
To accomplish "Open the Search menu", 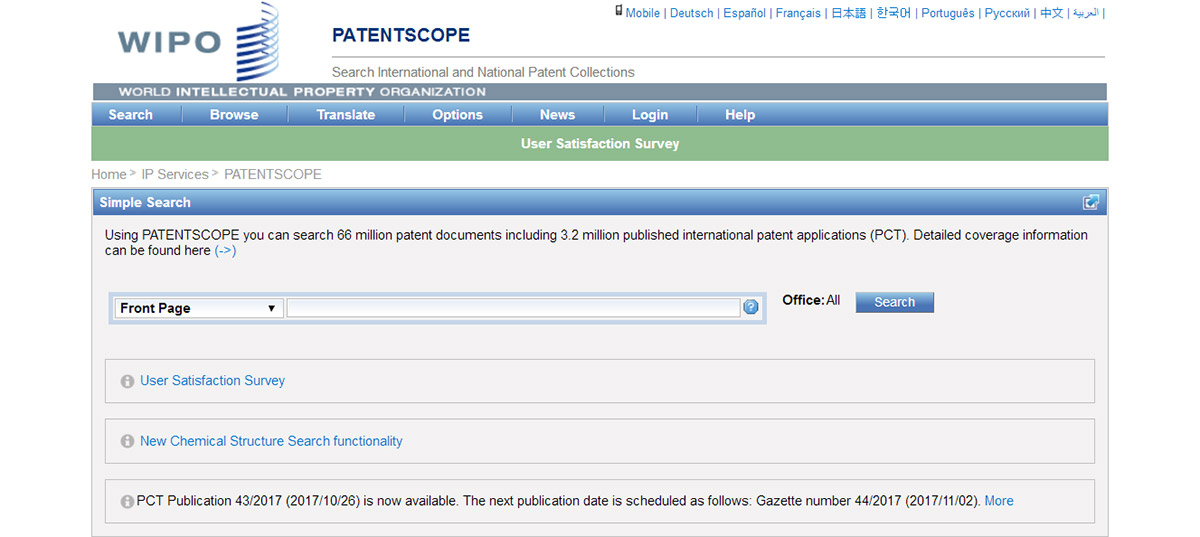I will (130, 114).
